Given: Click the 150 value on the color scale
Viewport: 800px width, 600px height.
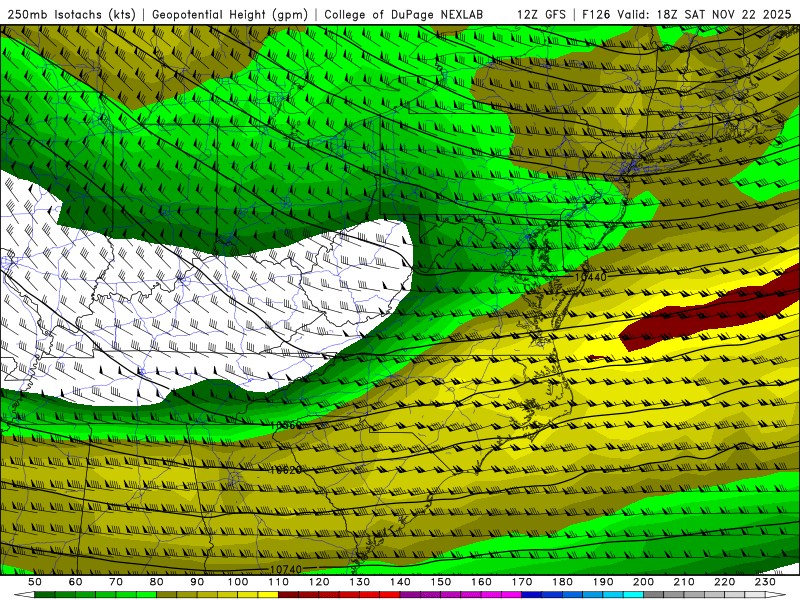Looking at the screenshot, I should pos(441,582).
